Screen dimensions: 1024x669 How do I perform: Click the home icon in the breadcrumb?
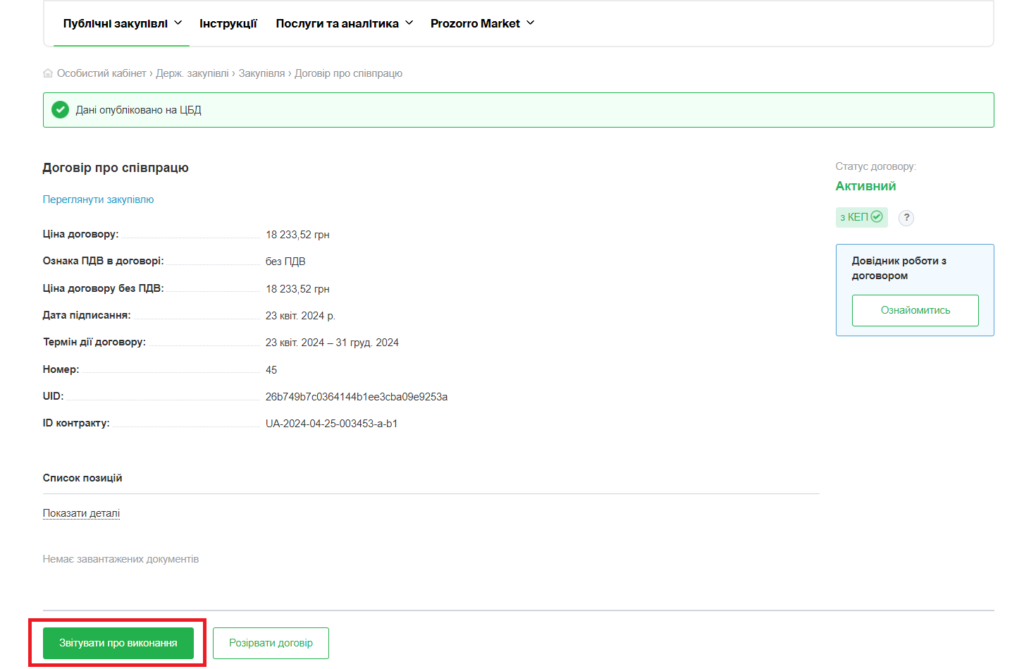[x=48, y=74]
